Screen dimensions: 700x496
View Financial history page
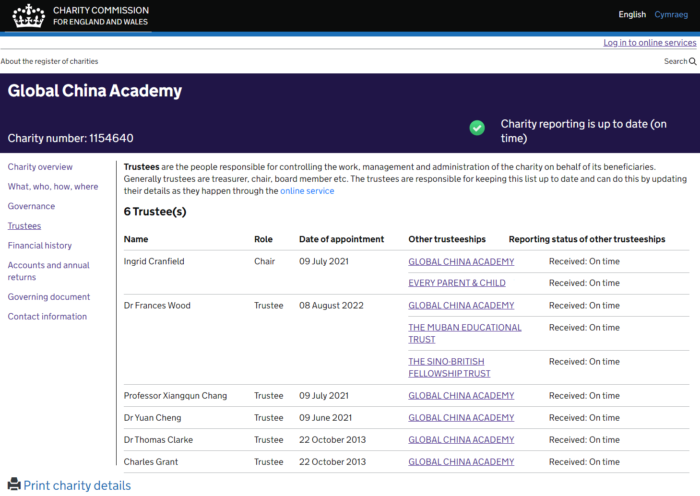(x=40, y=246)
